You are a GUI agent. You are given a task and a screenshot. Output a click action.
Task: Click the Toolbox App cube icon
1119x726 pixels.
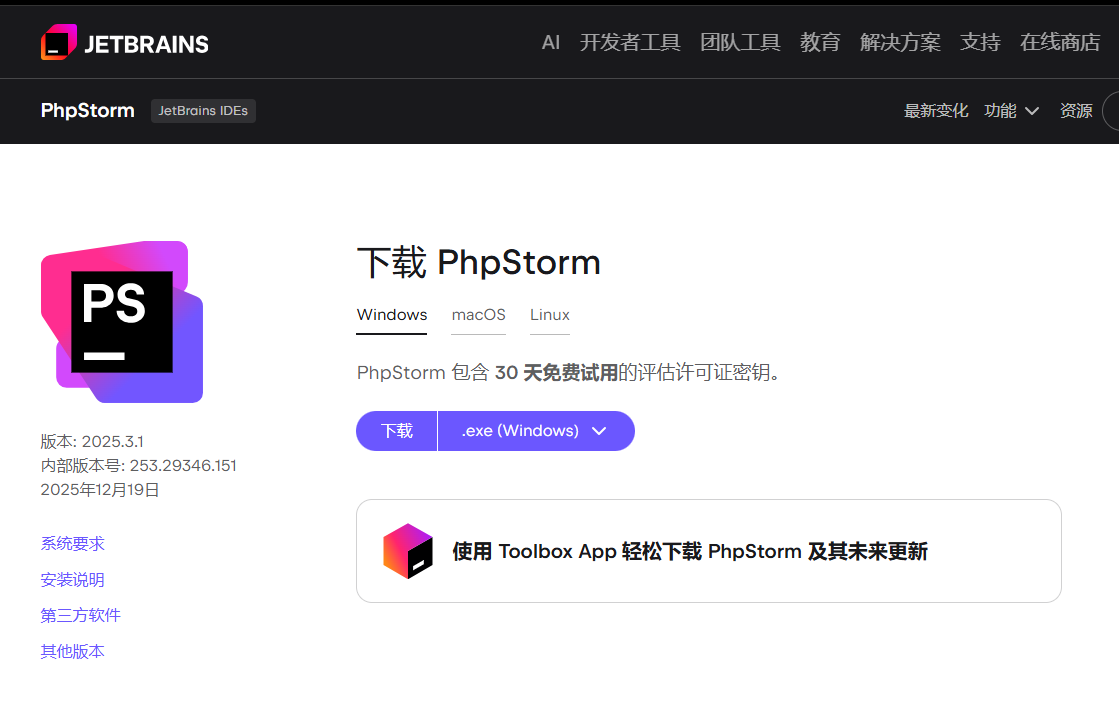tap(407, 551)
